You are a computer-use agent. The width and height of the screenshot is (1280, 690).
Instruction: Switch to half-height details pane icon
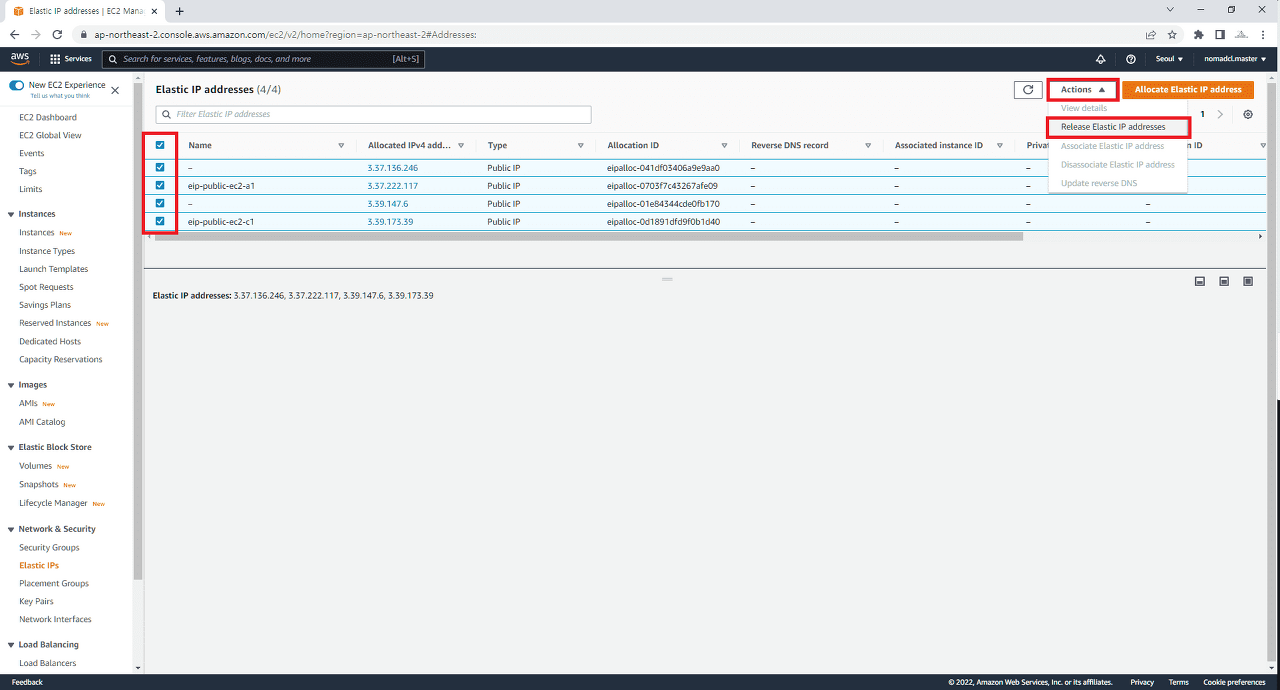click(x=1224, y=282)
